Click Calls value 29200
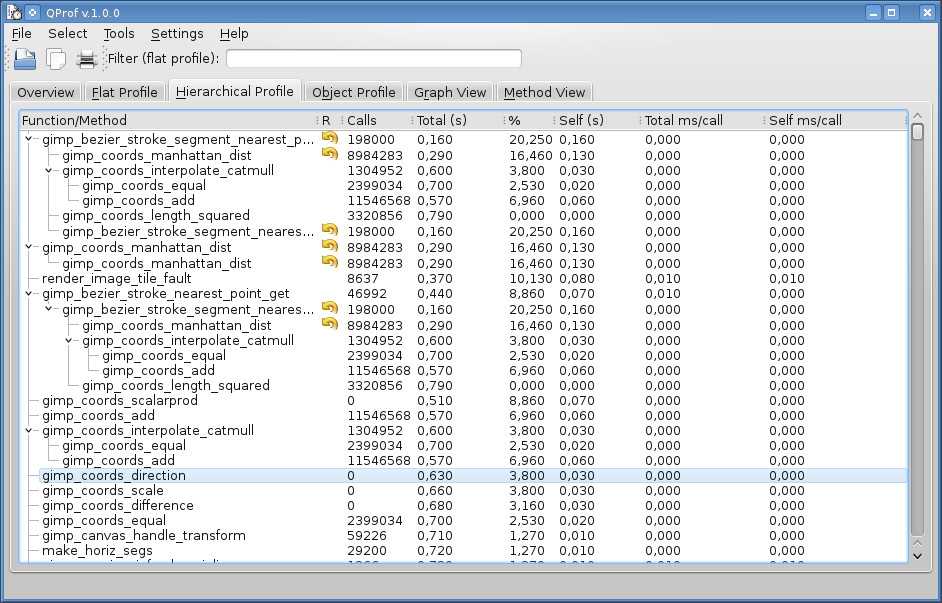The width and height of the screenshot is (942, 603). click(x=367, y=551)
